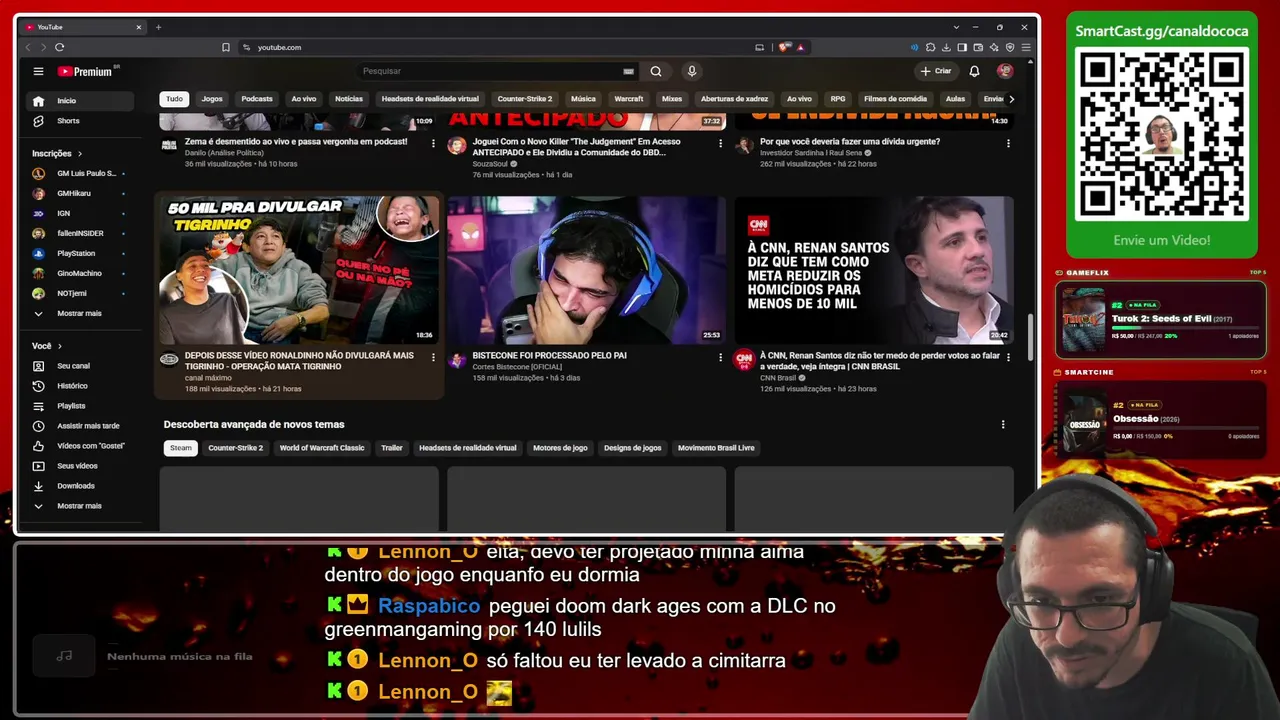This screenshot has width=1280, height=720.
Task: Open options for BISTECONE FOI PROCESSADO video
Action: (720, 357)
